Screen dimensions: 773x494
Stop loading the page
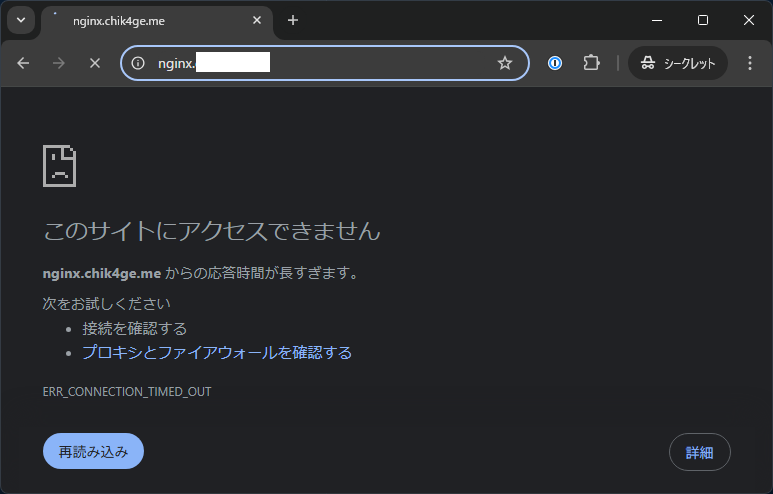pyautogui.click(x=95, y=63)
